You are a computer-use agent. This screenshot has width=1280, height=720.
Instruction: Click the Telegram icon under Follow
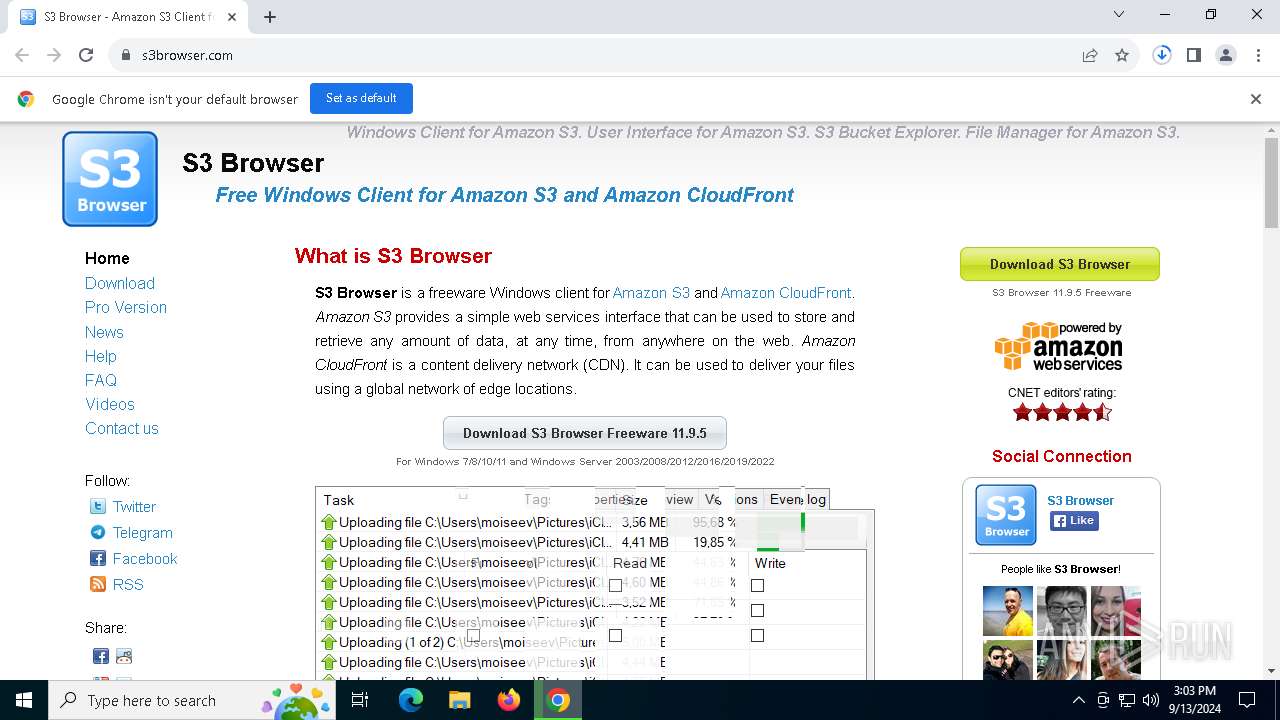click(98, 533)
